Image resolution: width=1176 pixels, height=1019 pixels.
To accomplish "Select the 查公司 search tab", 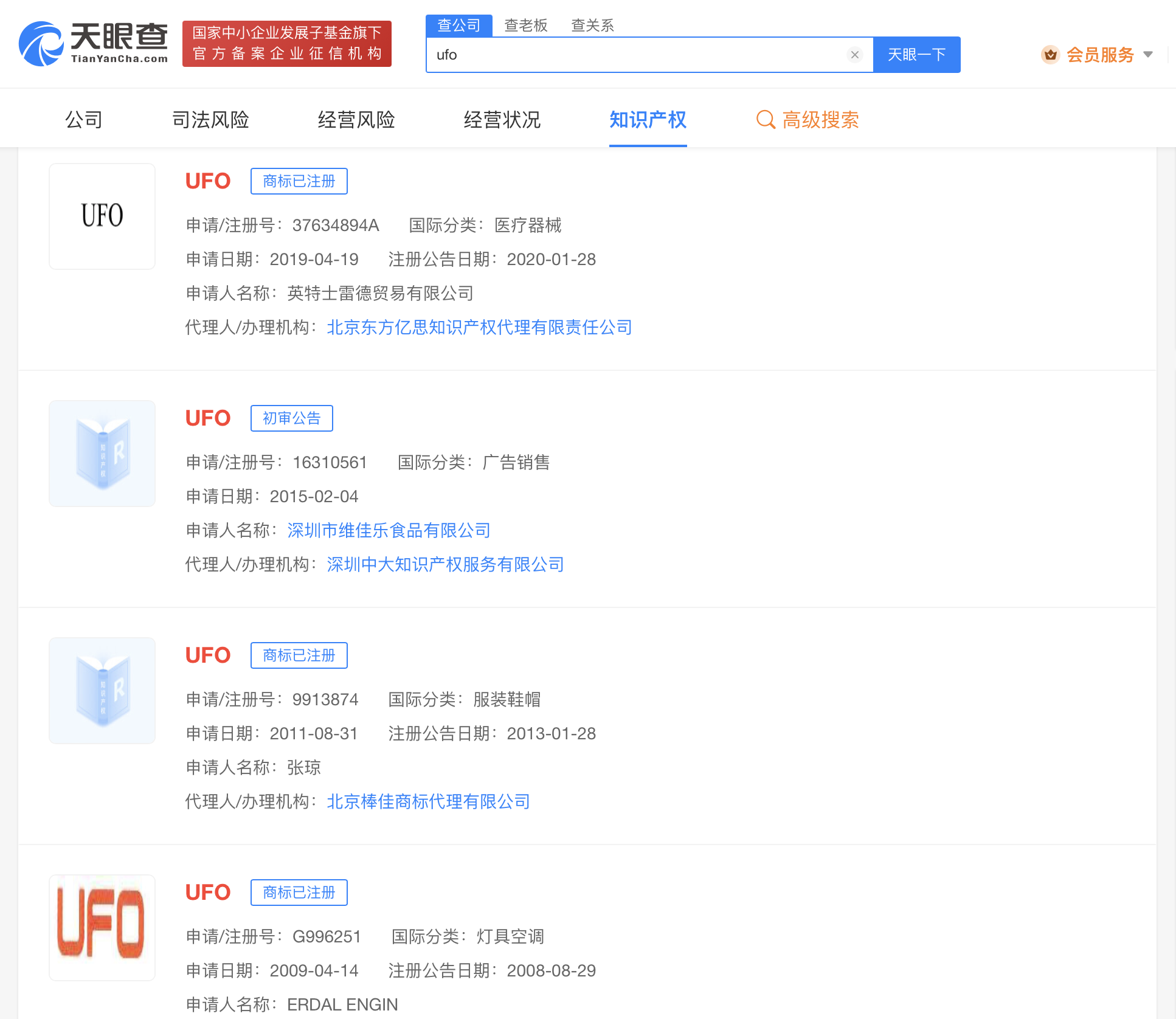I will 459,26.
